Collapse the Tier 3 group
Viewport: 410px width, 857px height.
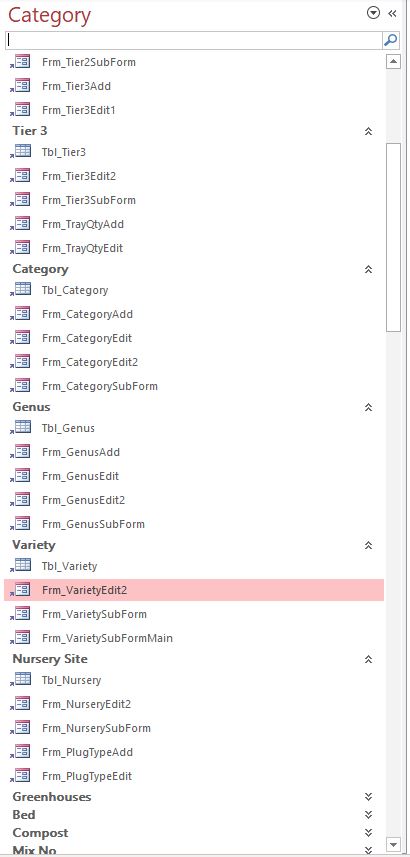point(368,131)
